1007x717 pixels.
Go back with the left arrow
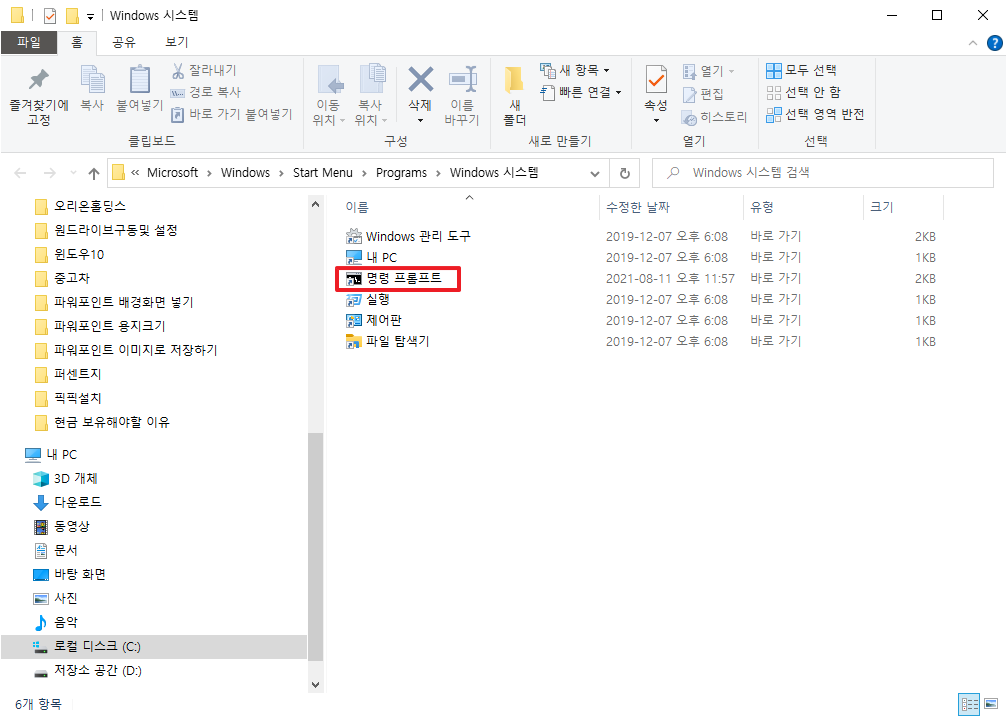(x=21, y=173)
